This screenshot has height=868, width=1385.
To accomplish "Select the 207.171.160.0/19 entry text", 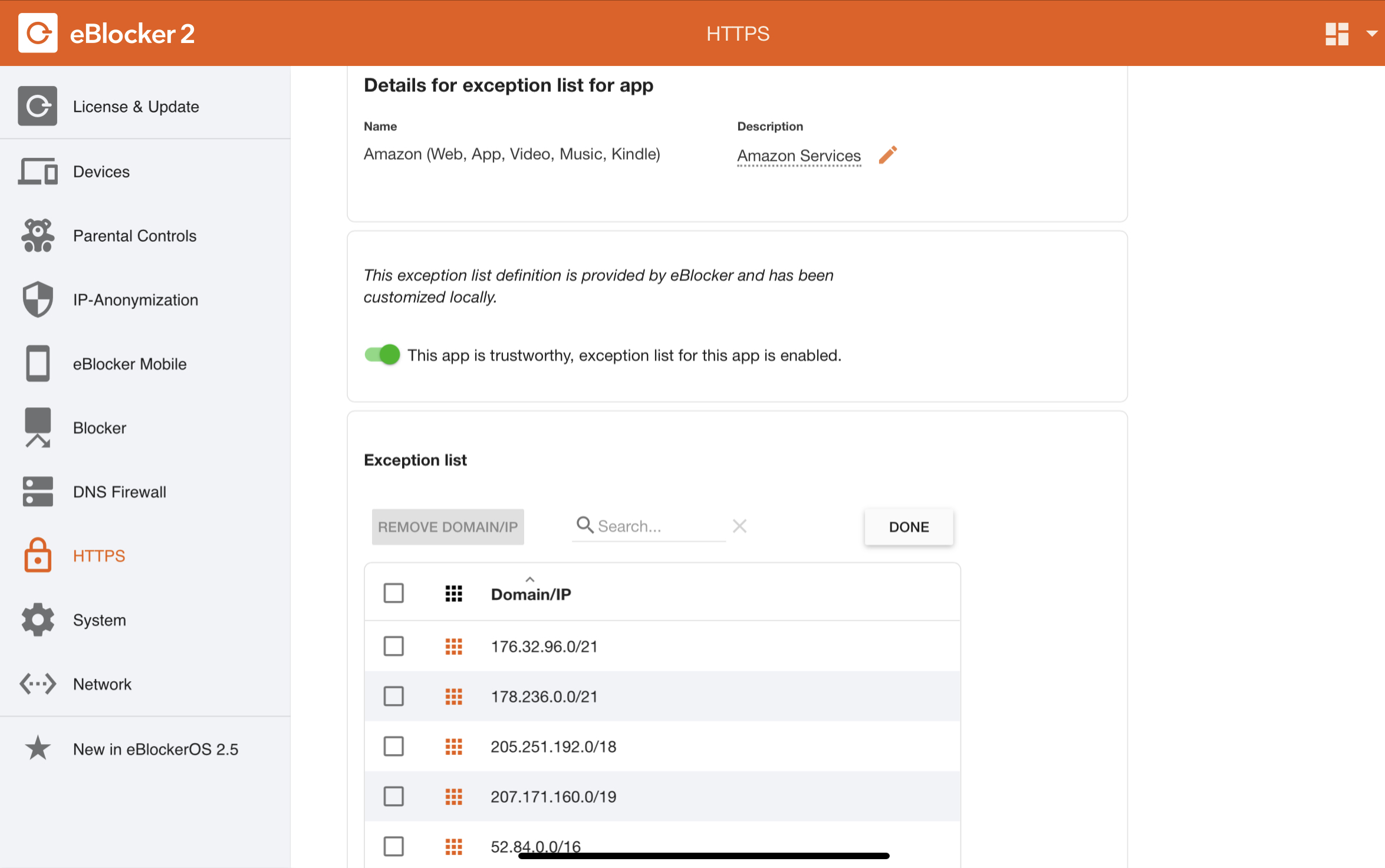I will click(554, 797).
